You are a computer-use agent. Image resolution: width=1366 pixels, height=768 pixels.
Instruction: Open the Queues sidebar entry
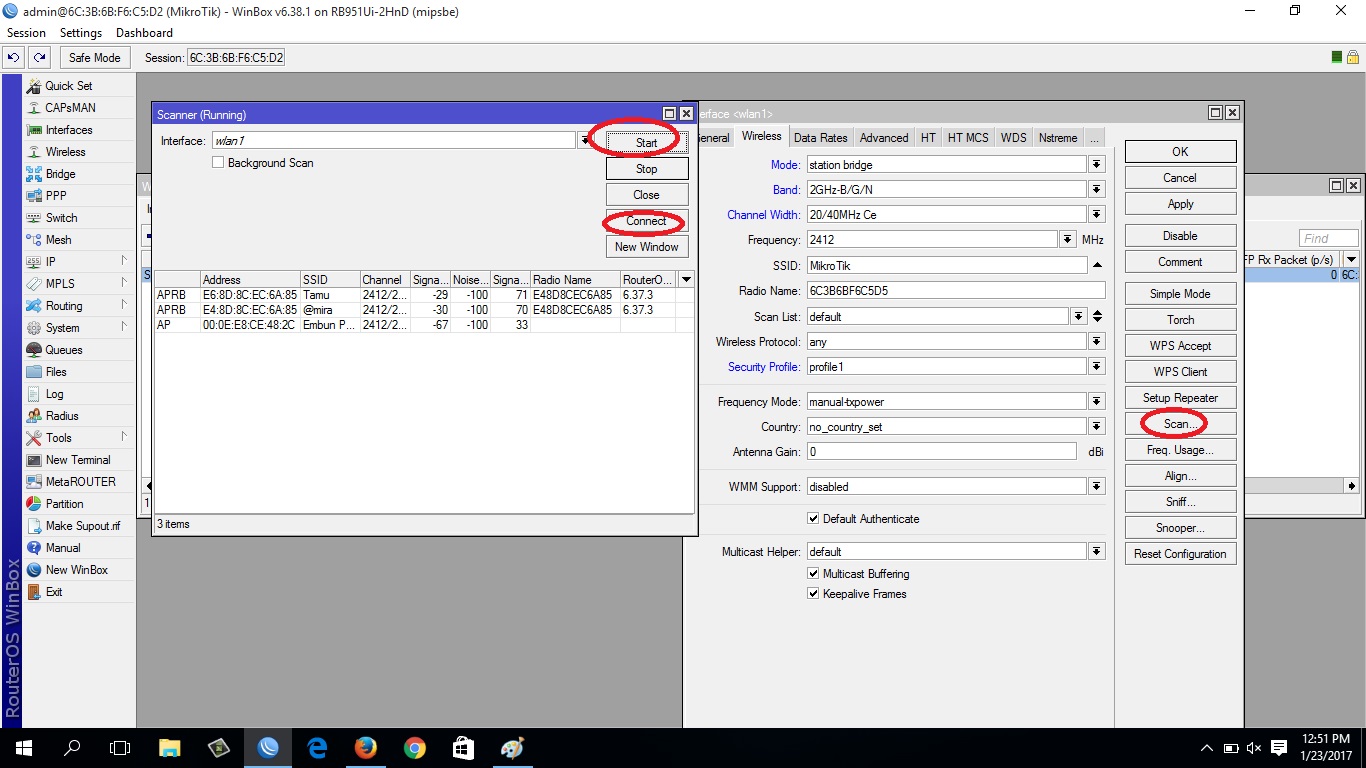[x=64, y=350]
